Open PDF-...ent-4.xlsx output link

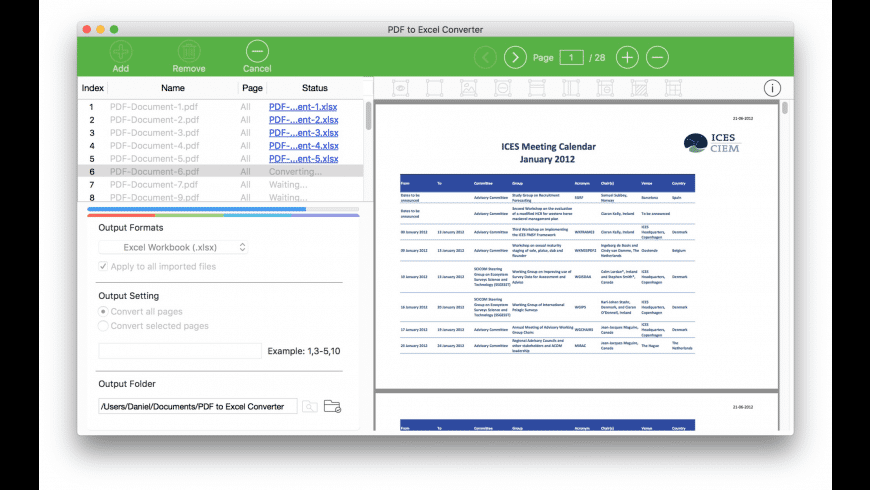click(x=304, y=145)
